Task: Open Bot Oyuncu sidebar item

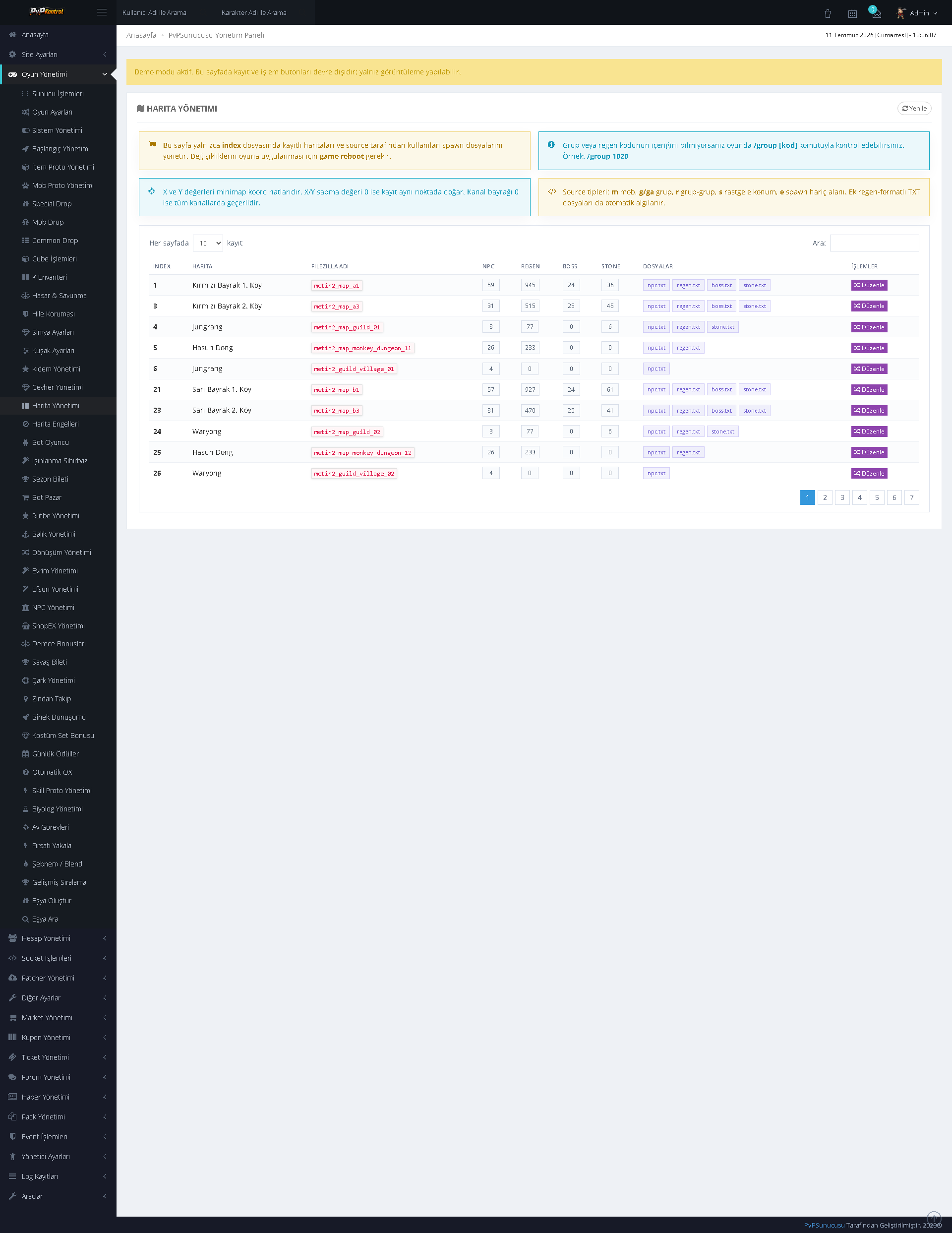Action: (x=58, y=442)
